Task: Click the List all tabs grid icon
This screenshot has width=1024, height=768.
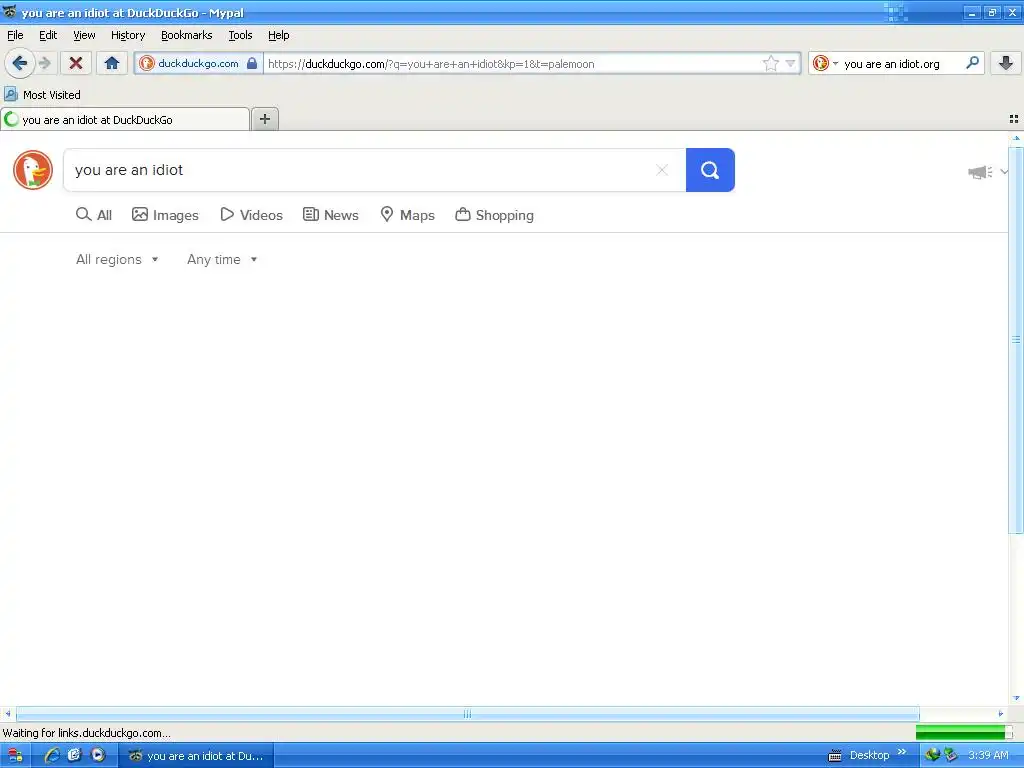Action: point(1014,119)
